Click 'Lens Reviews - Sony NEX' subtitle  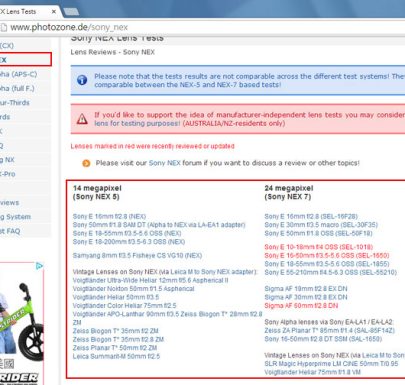[113, 52]
